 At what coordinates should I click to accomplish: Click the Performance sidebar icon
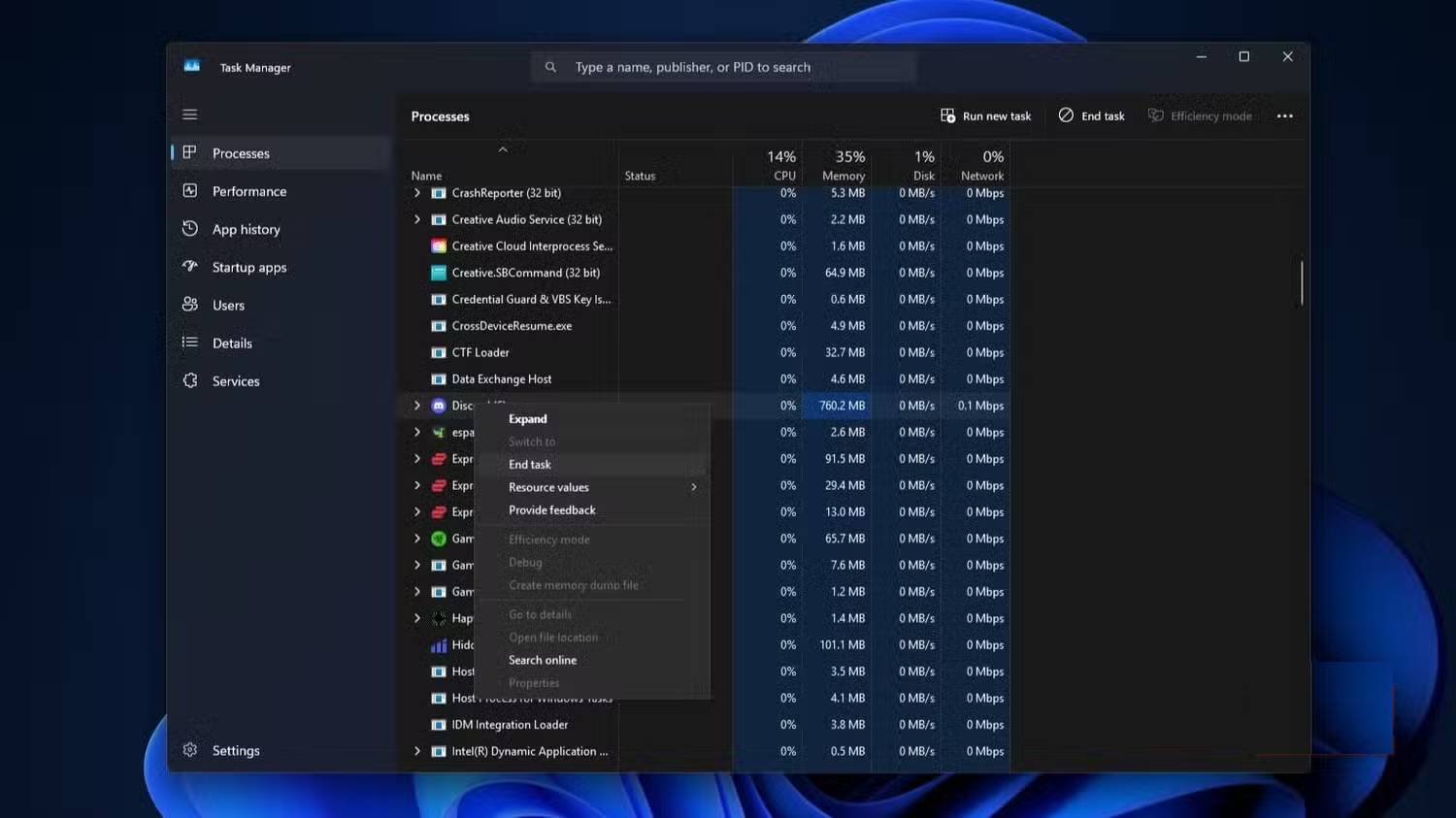(x=190, y=191)
